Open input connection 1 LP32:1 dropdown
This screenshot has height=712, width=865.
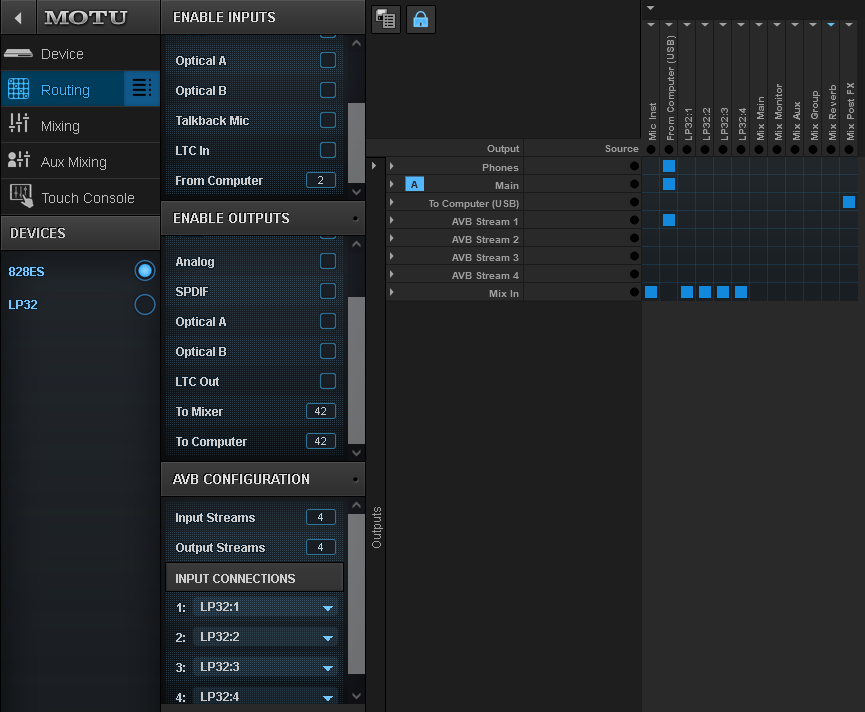(265, 607)
